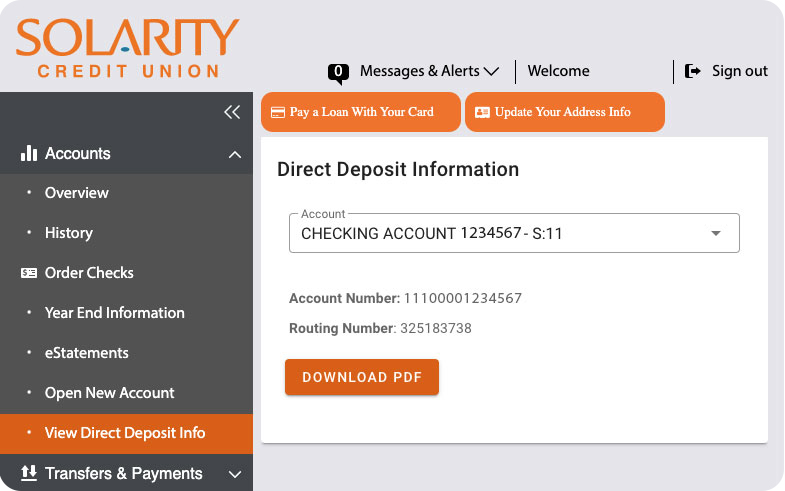Click the messages speech bubble icon
The width and height of the screenshot is (785, 491).
tap(339, 72)
